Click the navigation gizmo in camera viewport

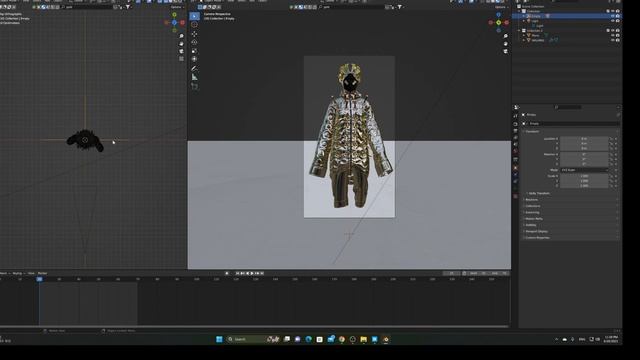pyautogui.click(x=498, y=22)
